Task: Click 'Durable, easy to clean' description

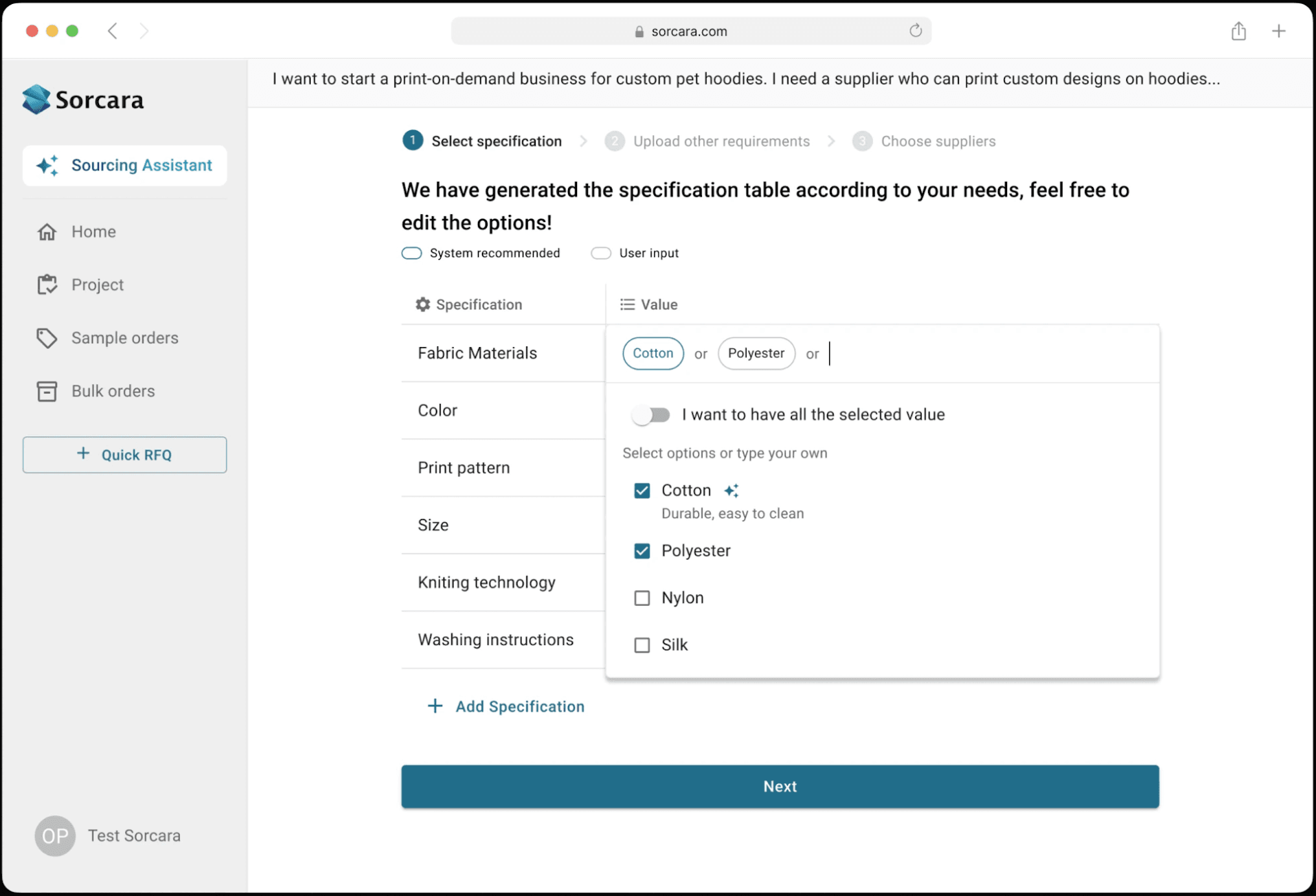Action: click(732, 513)
